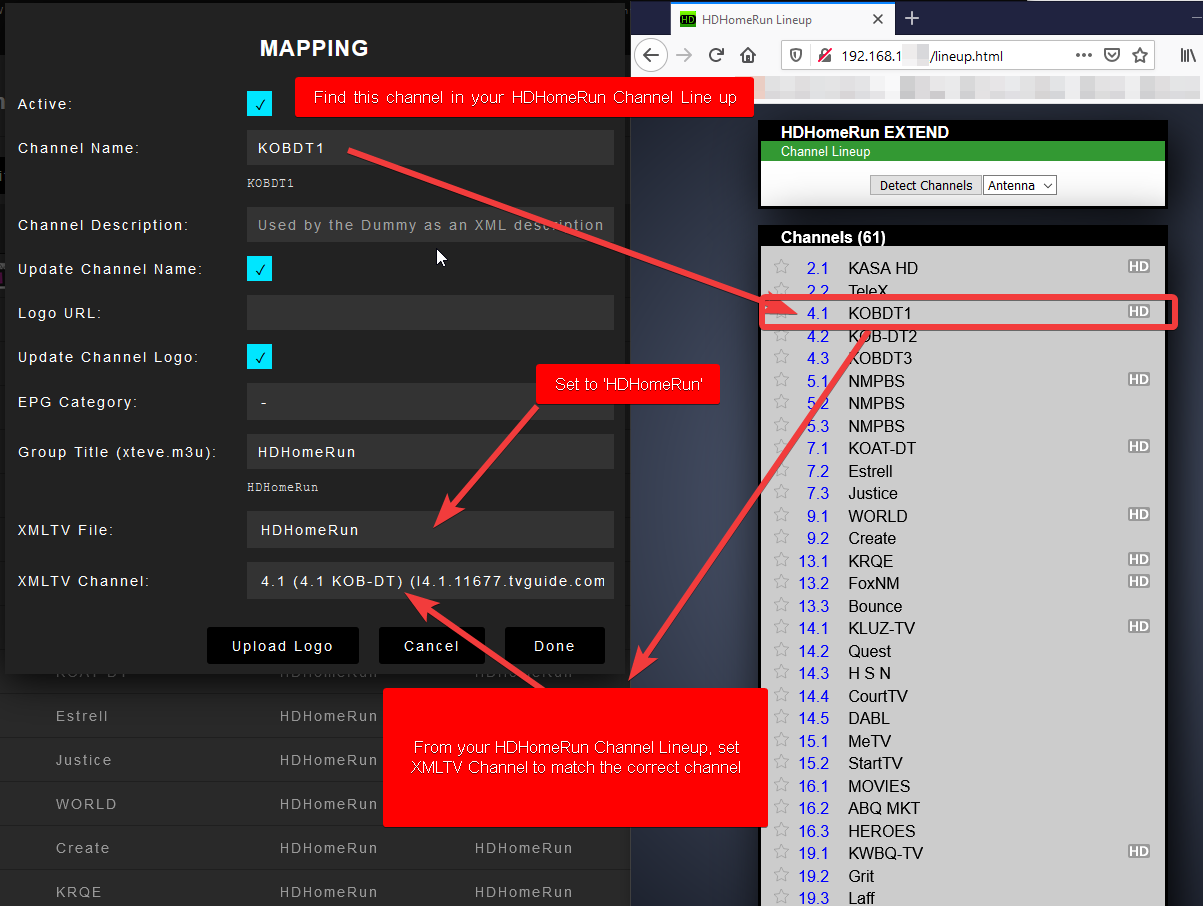
Task: Favorite channel 15.1 MeTV star
Action: click(x=782, y=740)
